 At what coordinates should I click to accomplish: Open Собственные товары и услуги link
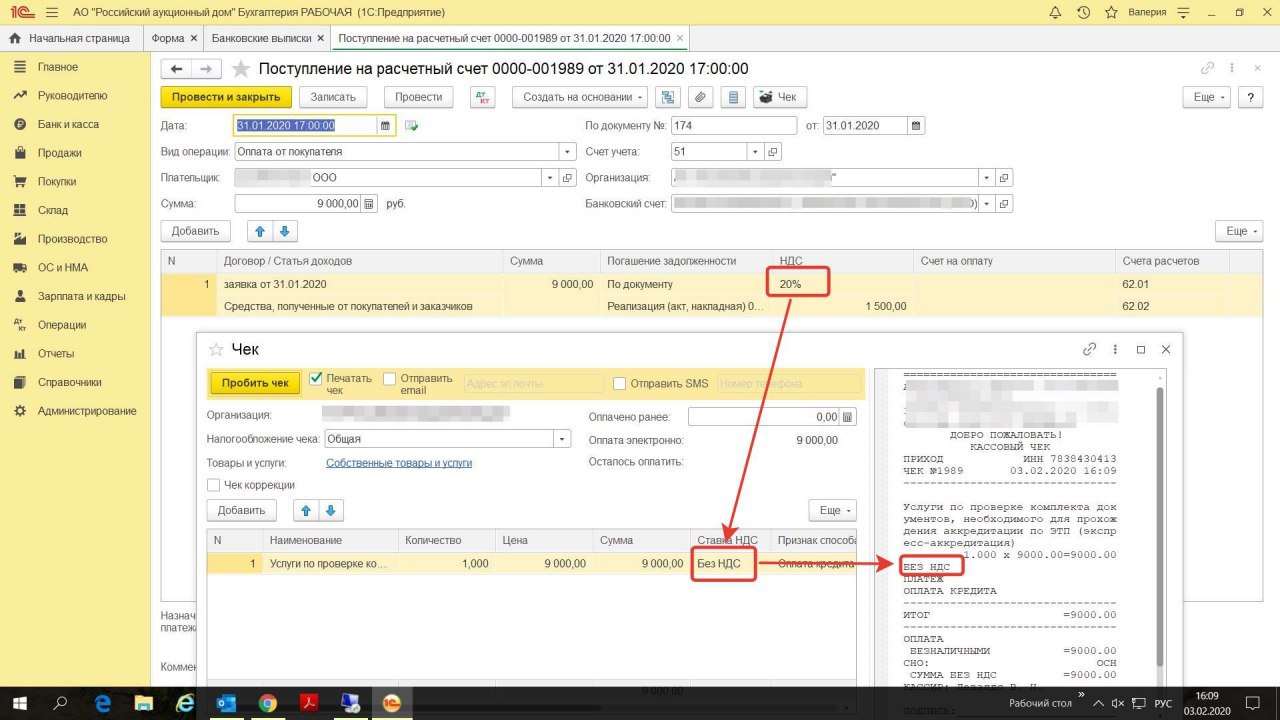(399, 463)
